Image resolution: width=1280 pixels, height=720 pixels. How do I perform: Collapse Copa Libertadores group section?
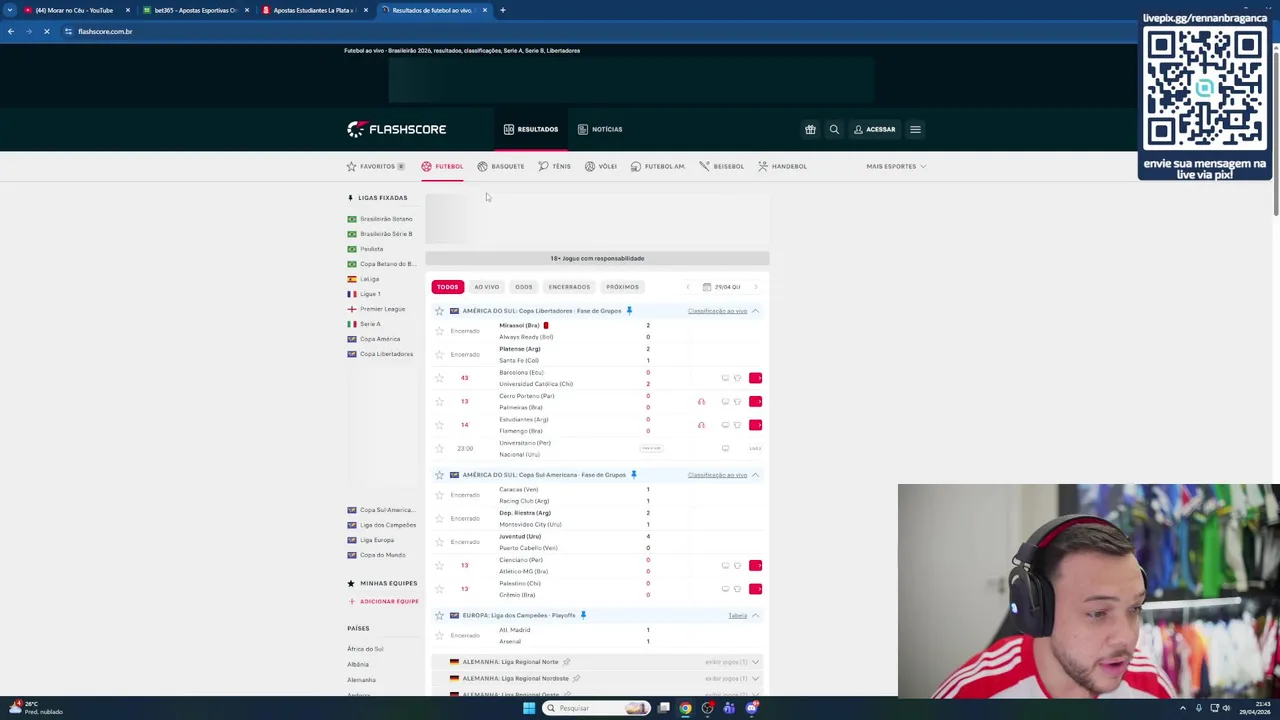(755, 311)
